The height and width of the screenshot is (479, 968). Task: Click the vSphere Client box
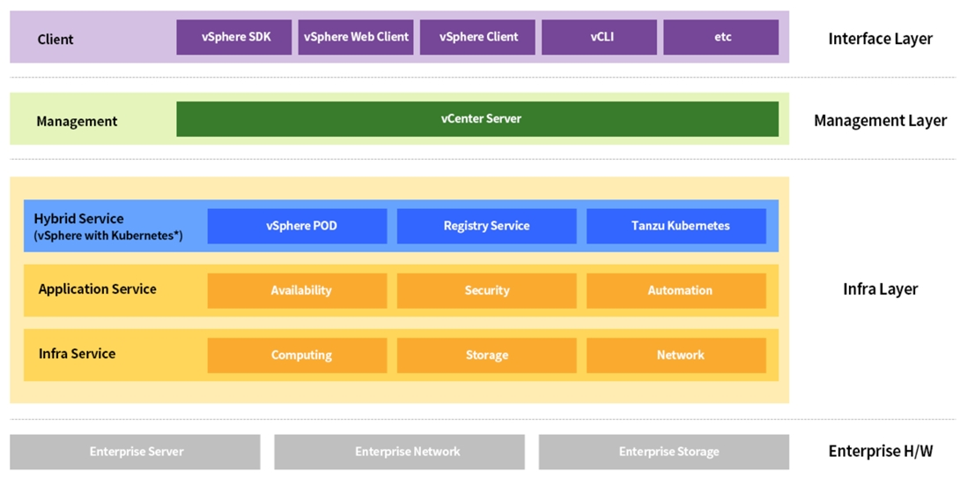click(x=478, y=37)
